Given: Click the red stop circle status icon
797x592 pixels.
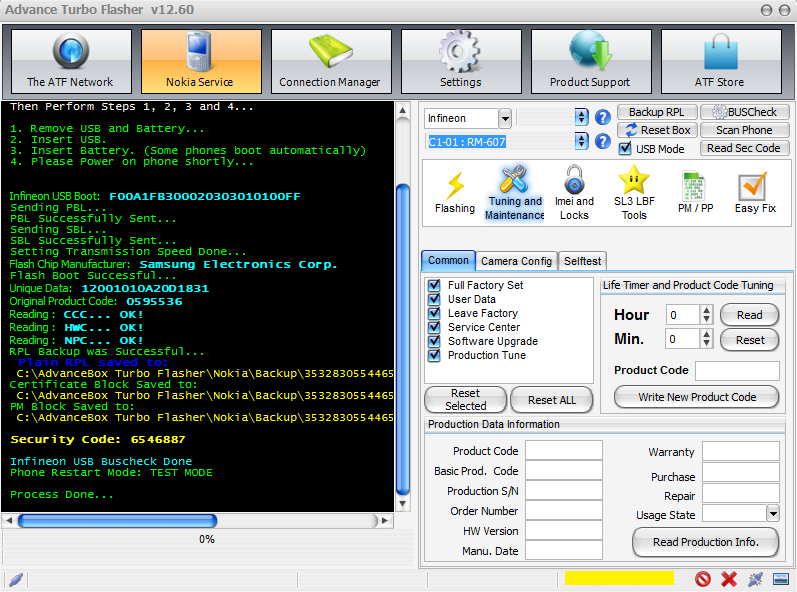Looking at the screenshot, I should 703,579.
